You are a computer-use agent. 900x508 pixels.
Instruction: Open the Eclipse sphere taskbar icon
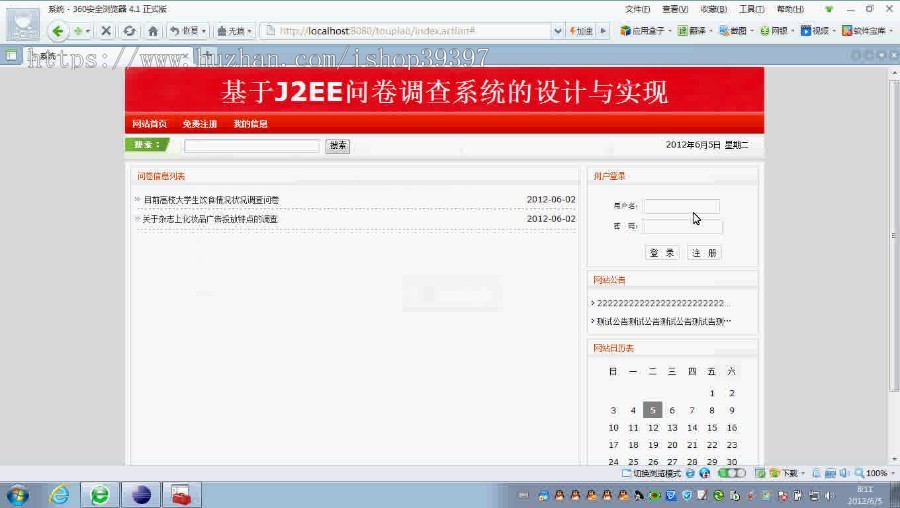point(141,495)
